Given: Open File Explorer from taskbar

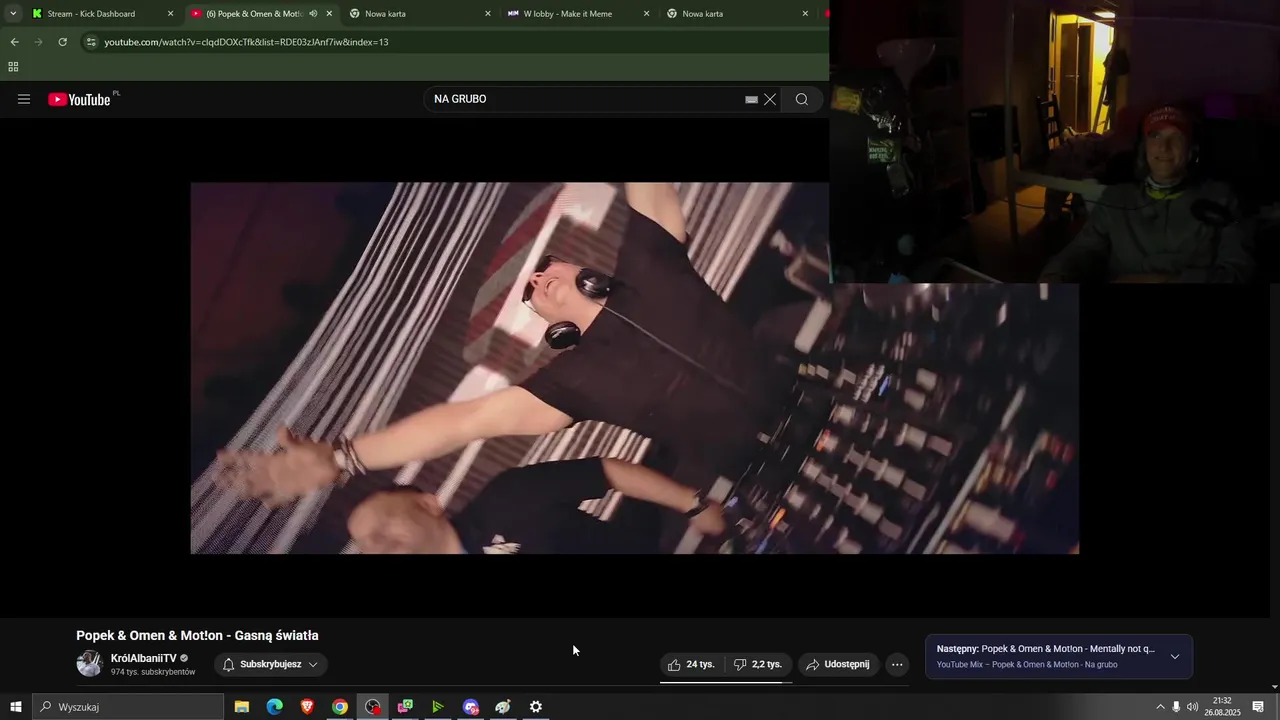Looking at the screenshot, I should coord(242,707).
